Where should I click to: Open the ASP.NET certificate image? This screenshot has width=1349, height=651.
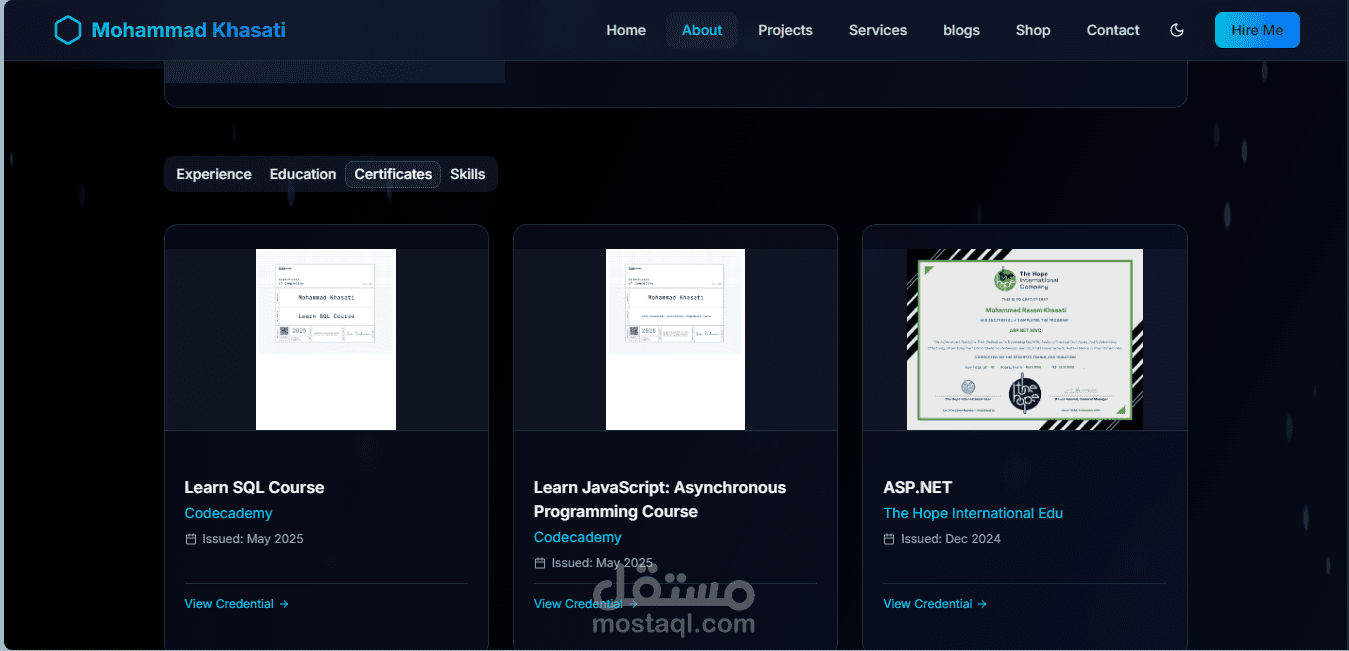pyautogui.click(x=1025, y=339)
